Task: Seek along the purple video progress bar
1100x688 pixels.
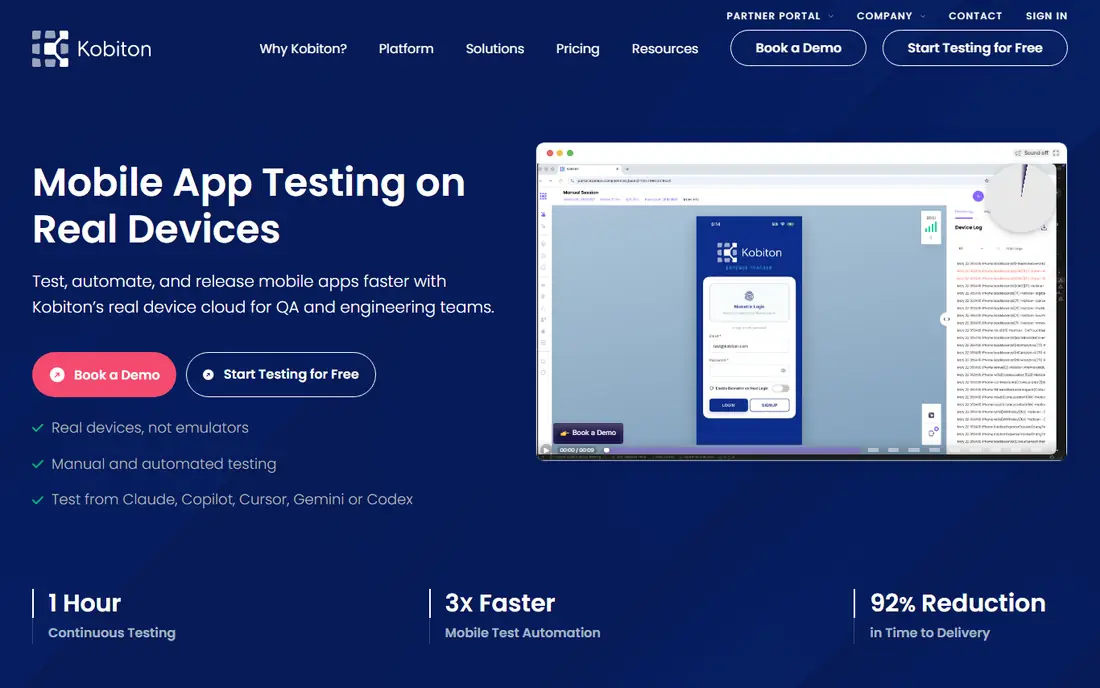Action: (x=733, y=450)
